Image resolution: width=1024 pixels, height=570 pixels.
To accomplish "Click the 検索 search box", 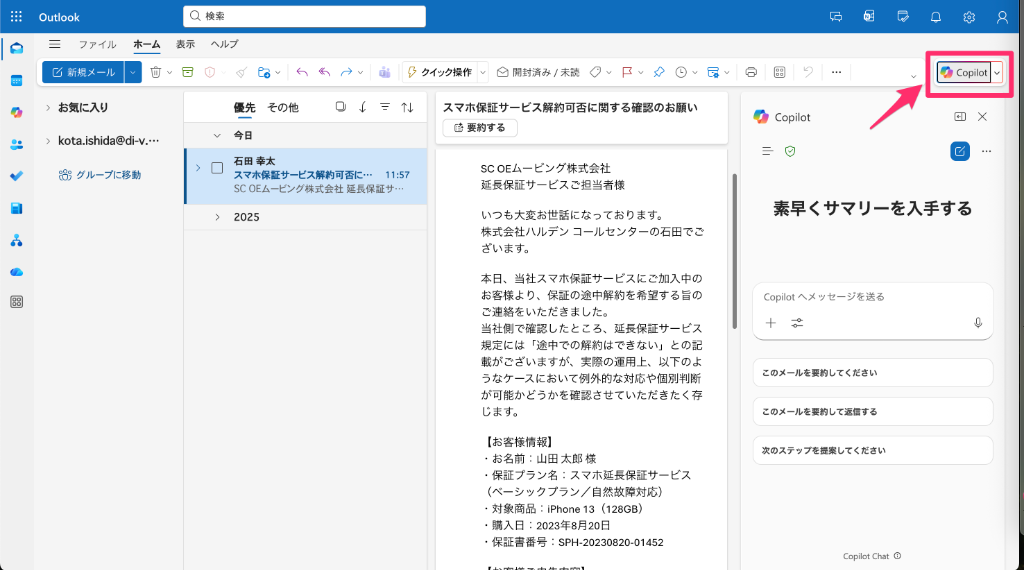I will pos(305,16).
